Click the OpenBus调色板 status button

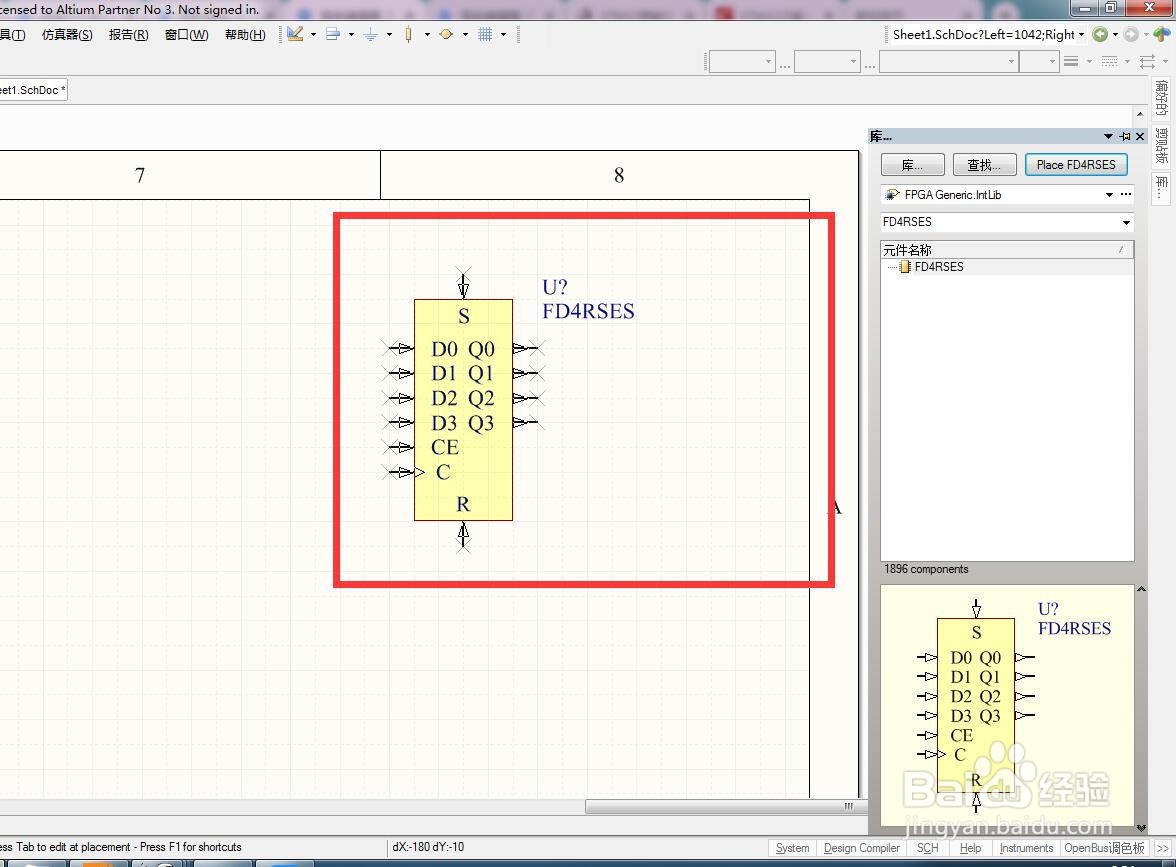(x=1105, y=848)
